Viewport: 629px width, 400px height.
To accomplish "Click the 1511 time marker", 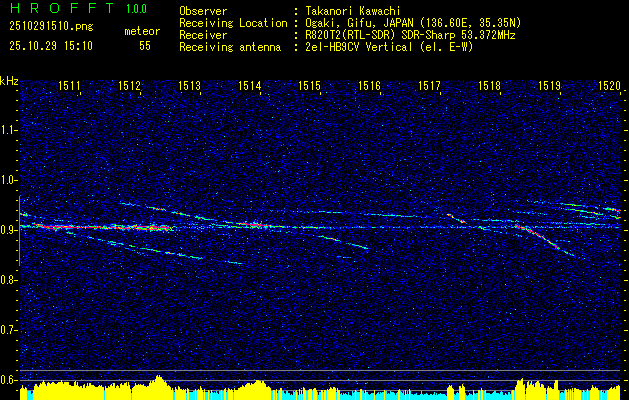I will coord(70,87).
